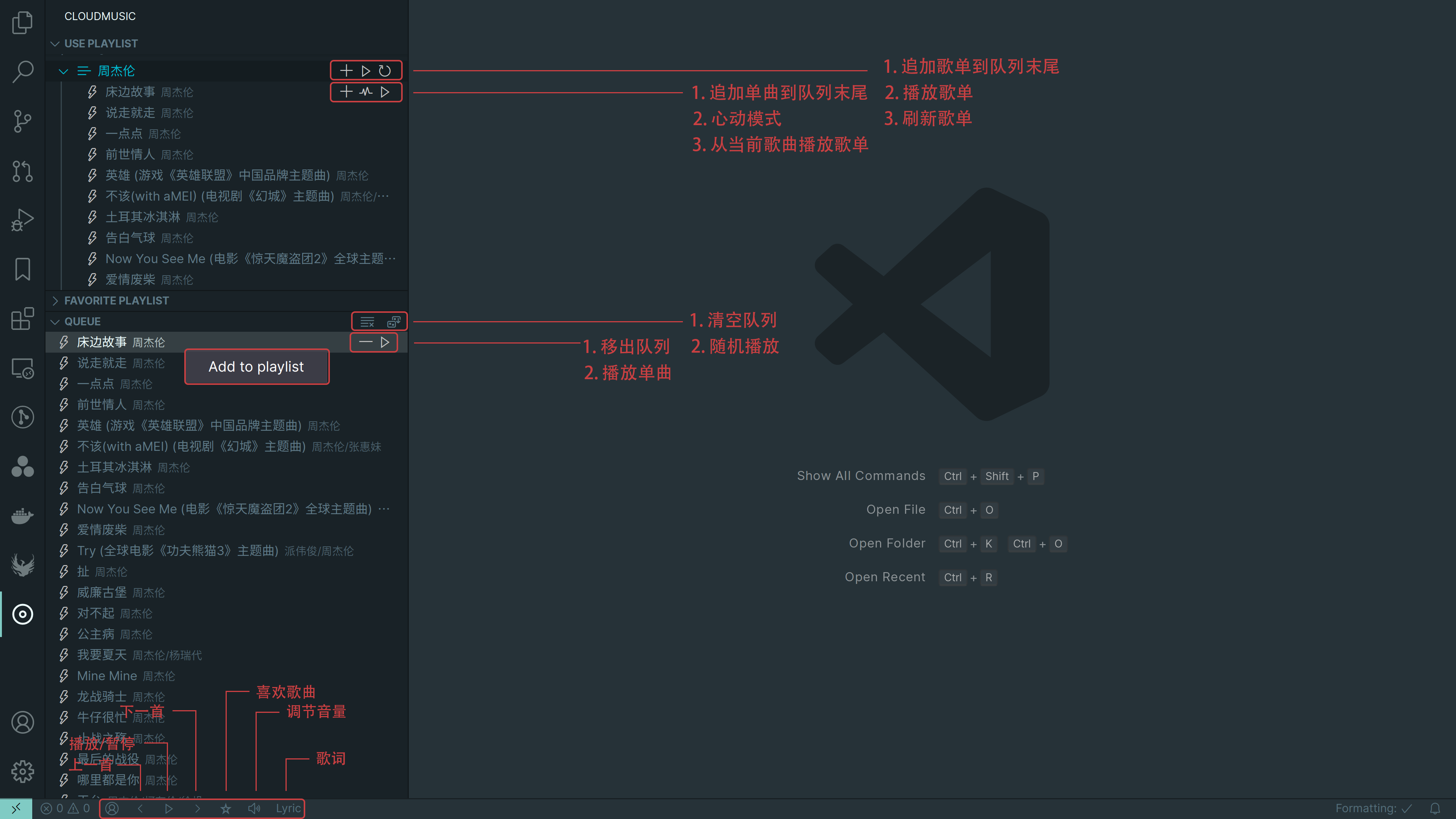Select 说走就走 in the playlist tree
The height and width of the screenshot is (819, 1456).
[x=227, y=113]
